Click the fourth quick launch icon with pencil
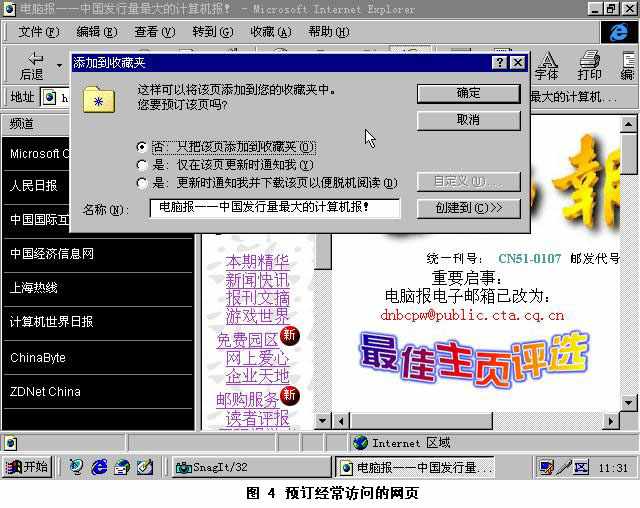Image resolution: width=640 pixels, height=508 pixels. 144,467
